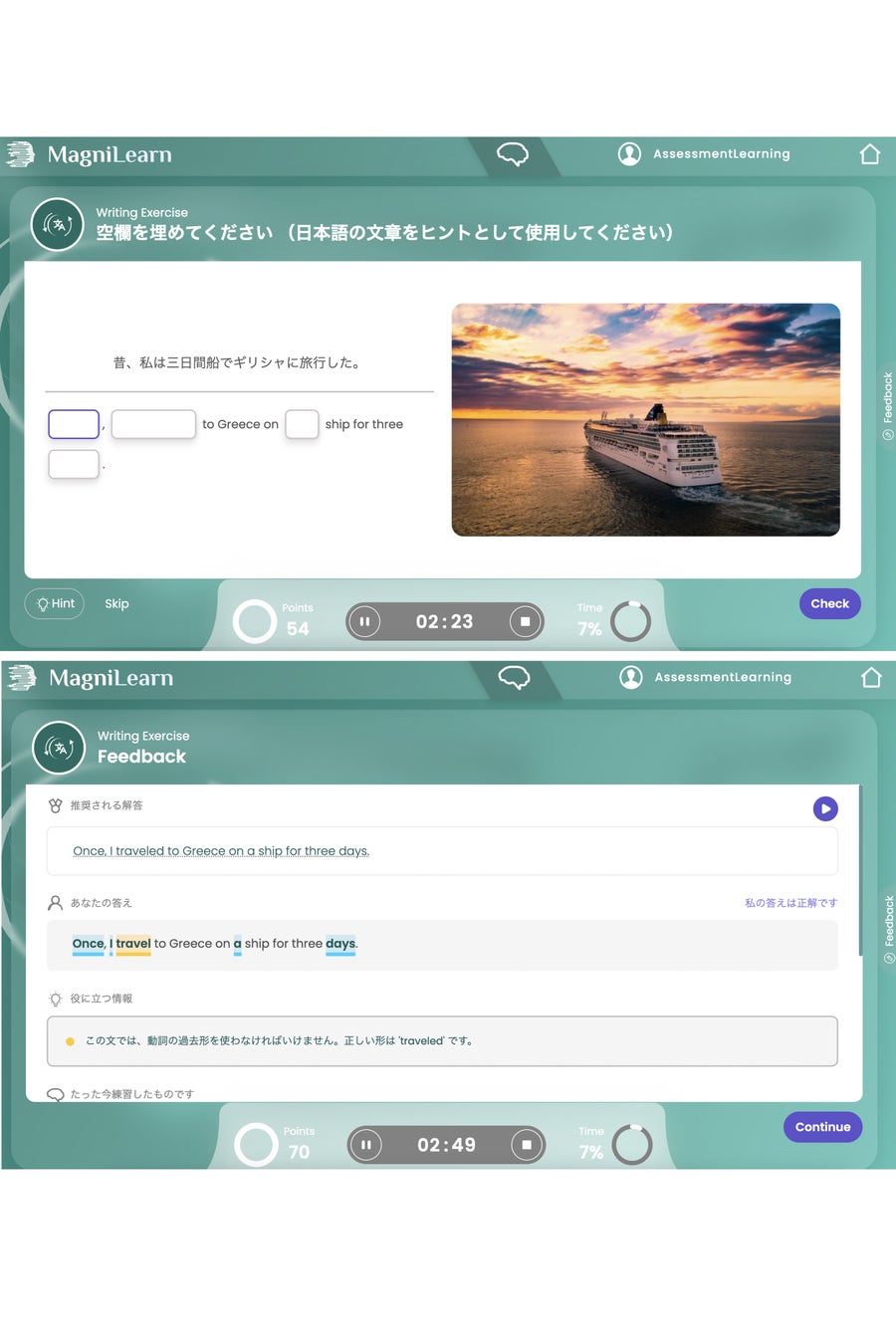The image size is (896, 1344).
Task: Click the translation icon beside the Feedback heading
Action: [x=59, y=748]
